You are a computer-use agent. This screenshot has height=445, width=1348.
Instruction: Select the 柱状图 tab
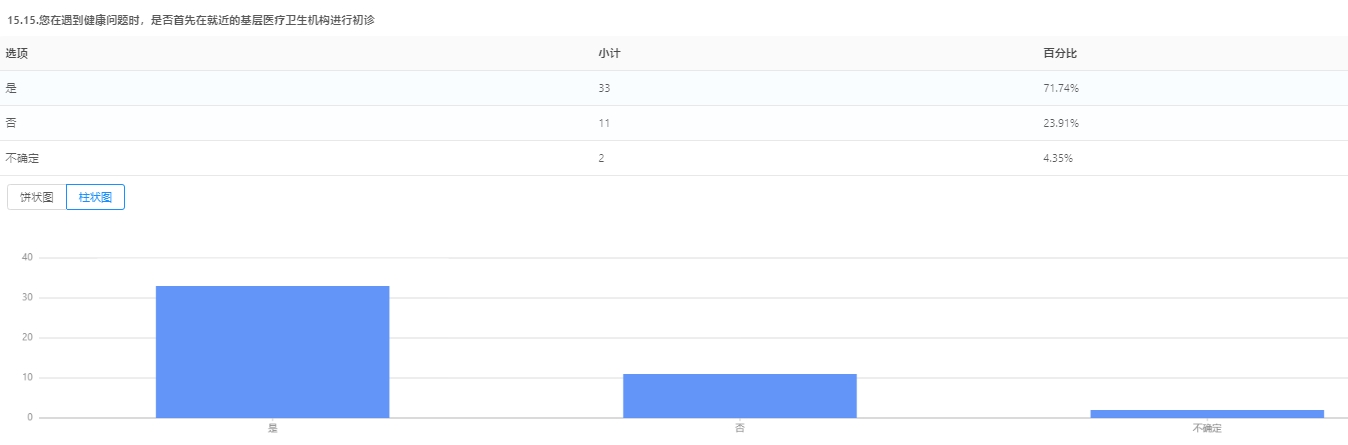[x=95, y=197]
